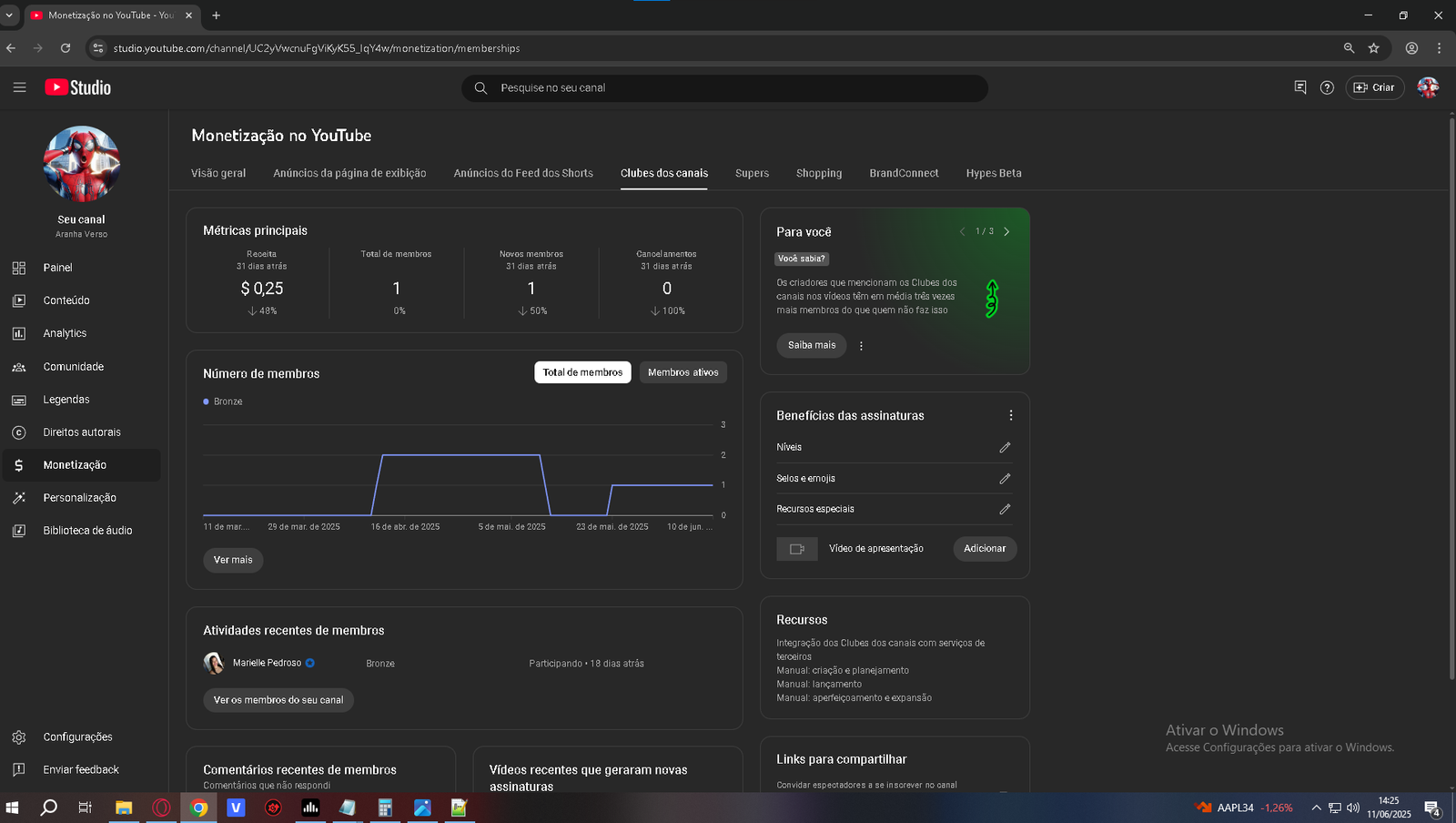Bookmark this page with star icon
The image size is (1456, 823).
click(1374, 48)
